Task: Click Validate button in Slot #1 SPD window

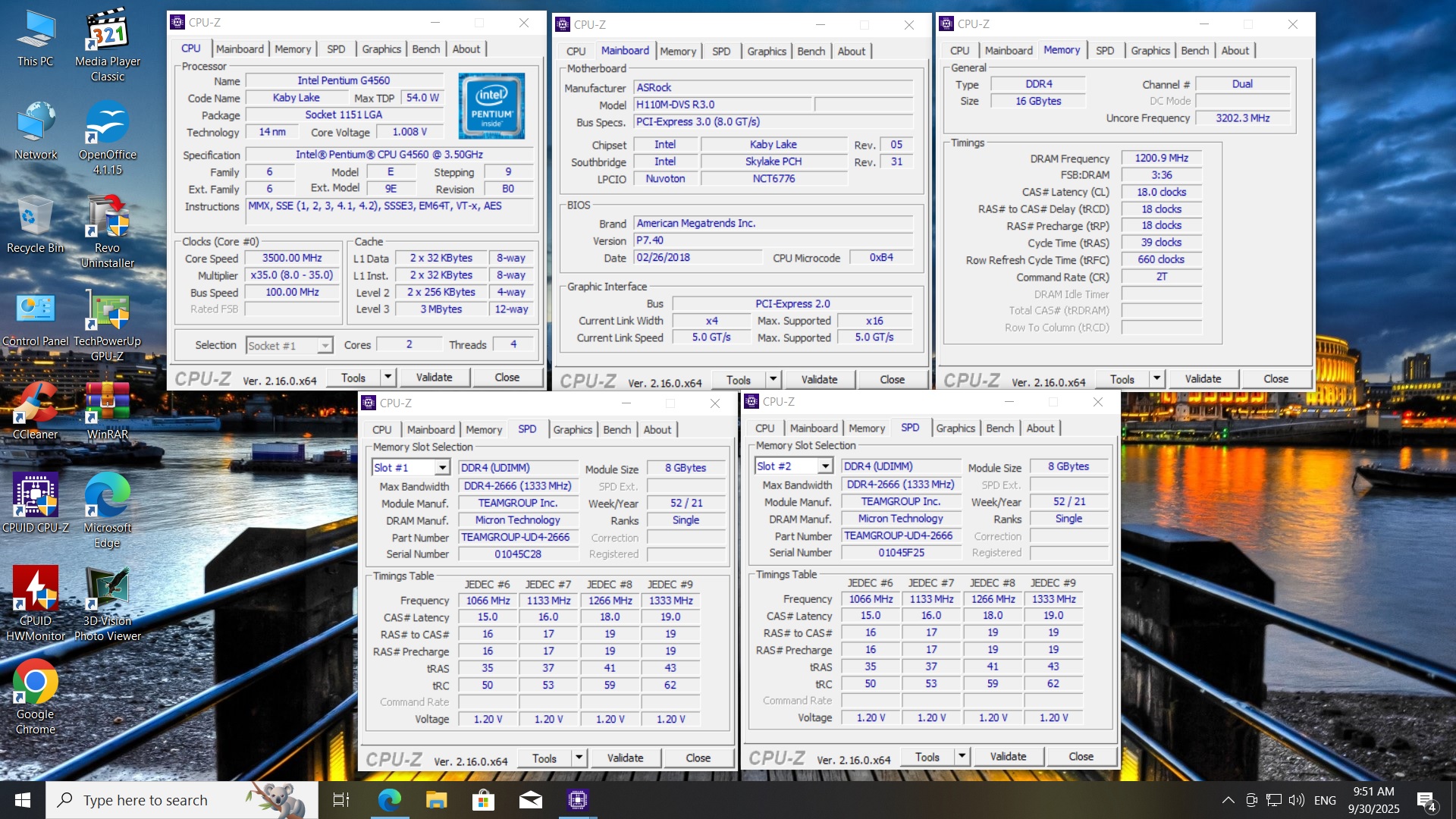Action: (x=625, y=758)
